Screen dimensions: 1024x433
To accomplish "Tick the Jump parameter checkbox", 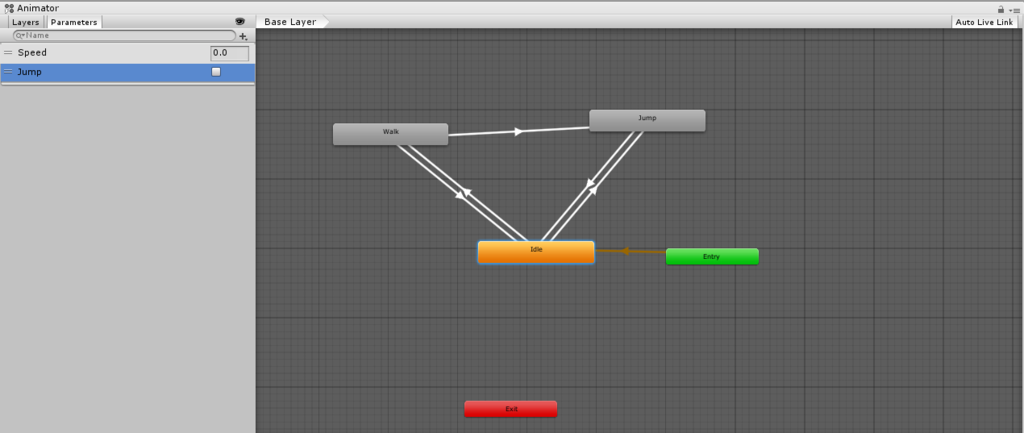I will point(216,72).
